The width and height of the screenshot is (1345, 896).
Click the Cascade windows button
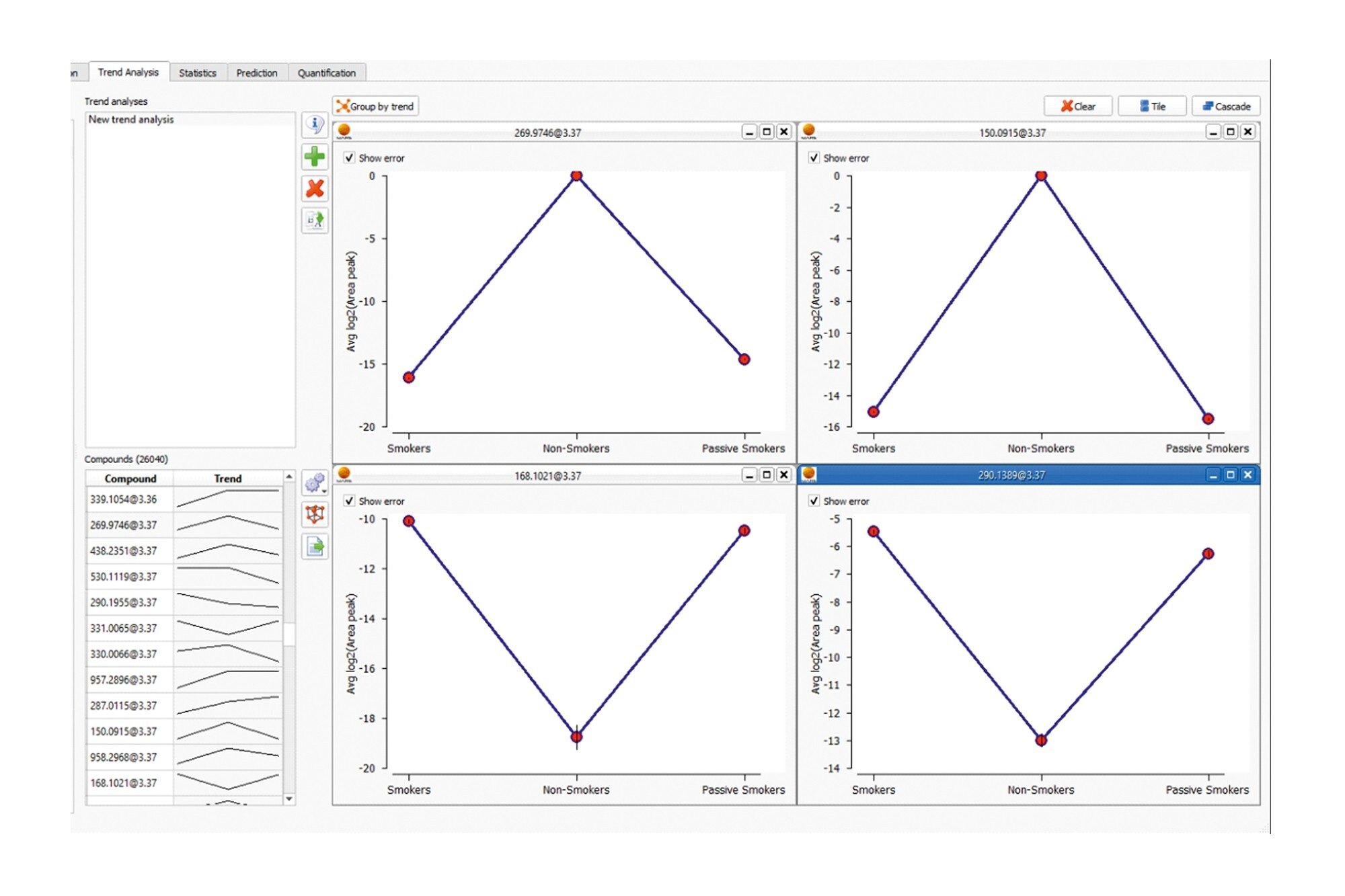click(1225, 106)
